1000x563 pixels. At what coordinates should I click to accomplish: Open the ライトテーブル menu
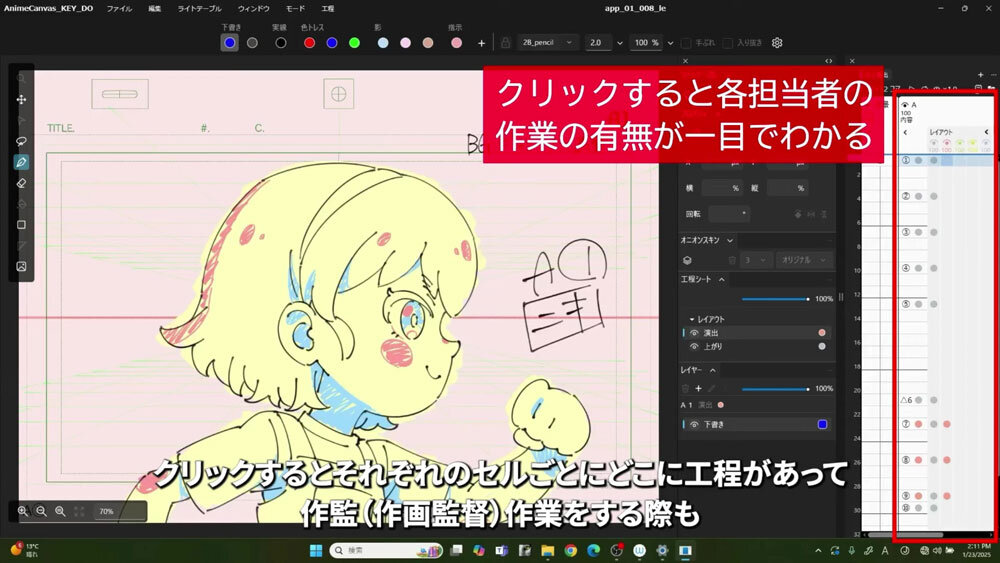coord(200,9)
